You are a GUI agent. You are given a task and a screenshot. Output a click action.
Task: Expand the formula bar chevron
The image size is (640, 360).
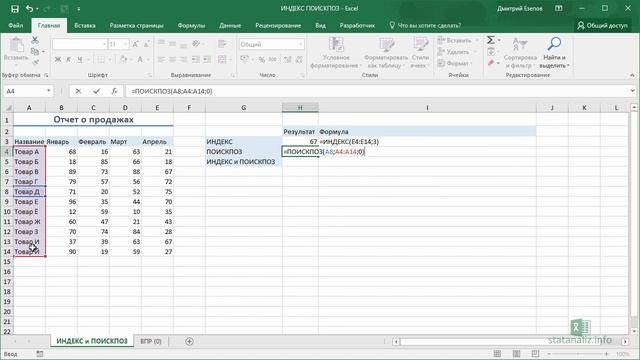point(633,91)
